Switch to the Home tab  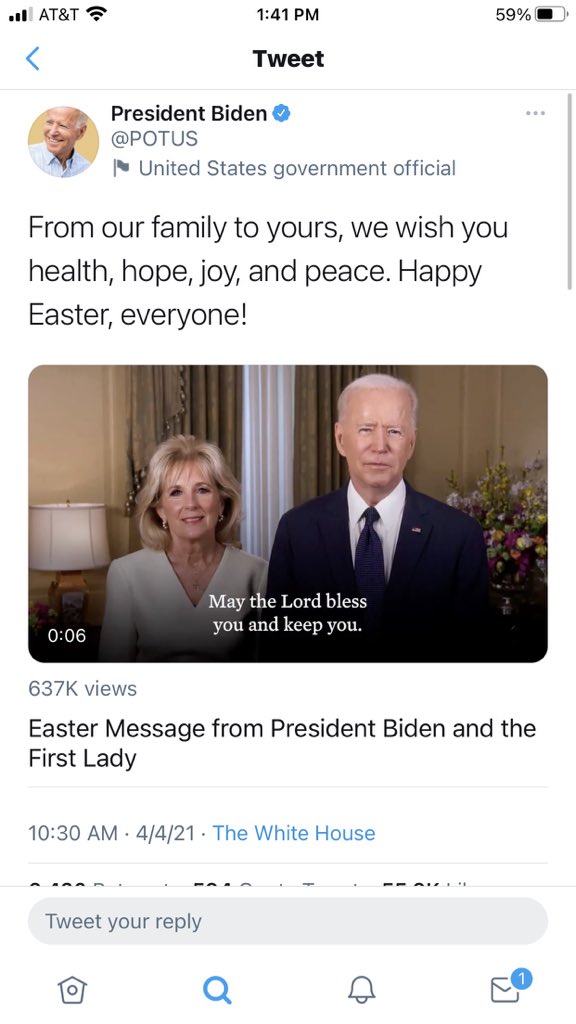click(x=72, y=990)
